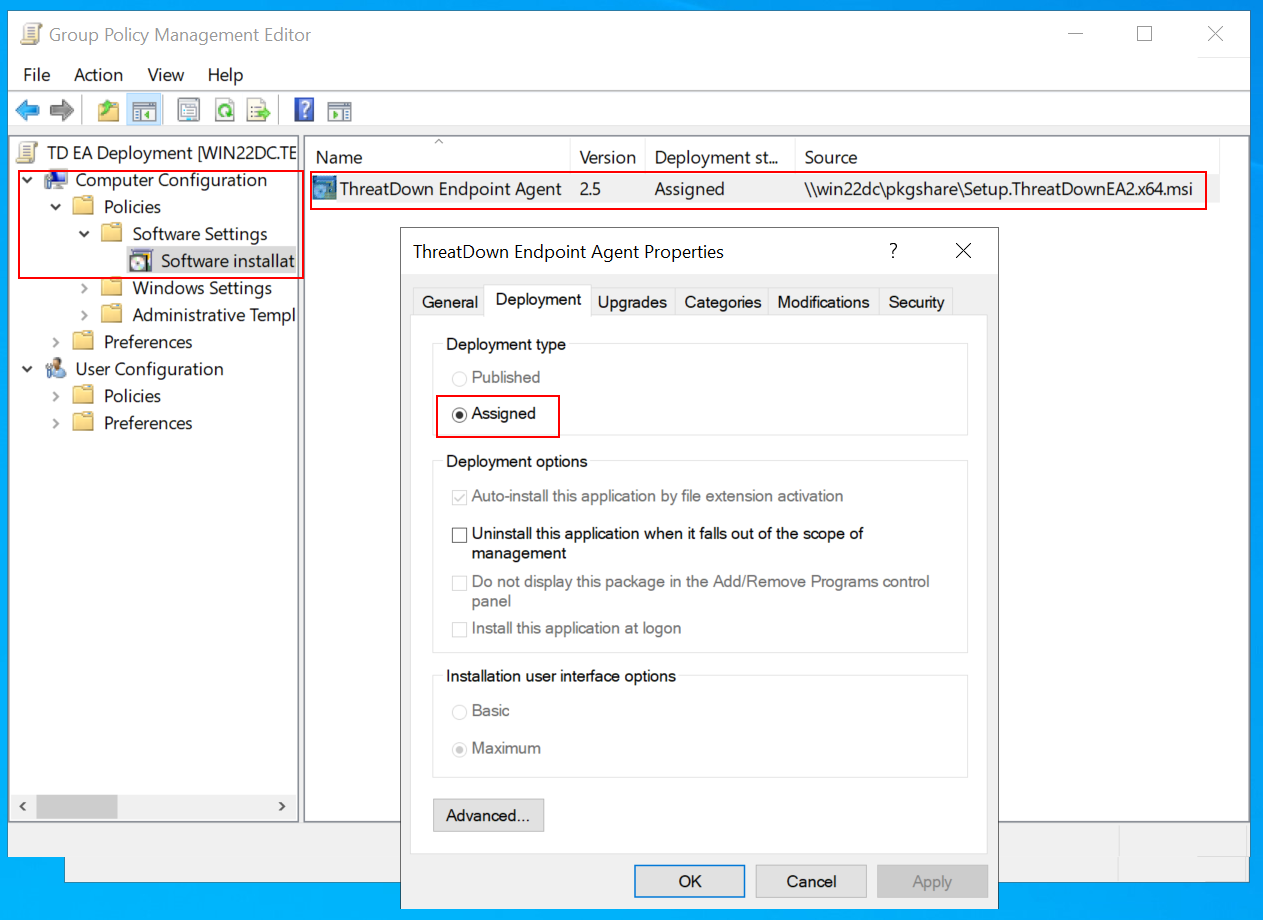
Task: Expand the Administrative Templates tree node
Action: (x=85, y=315)
